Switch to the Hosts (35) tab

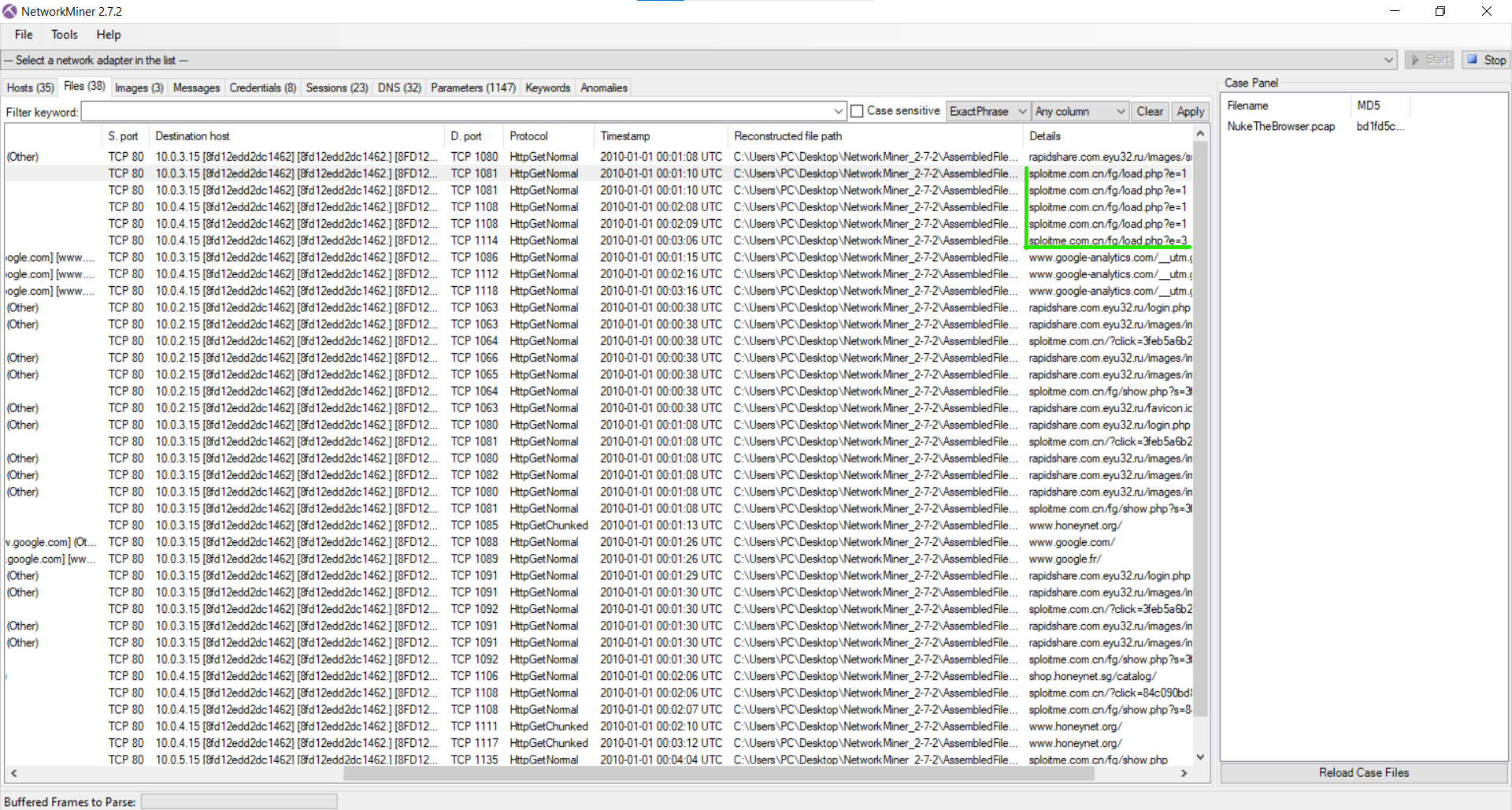tap(31, 87)
